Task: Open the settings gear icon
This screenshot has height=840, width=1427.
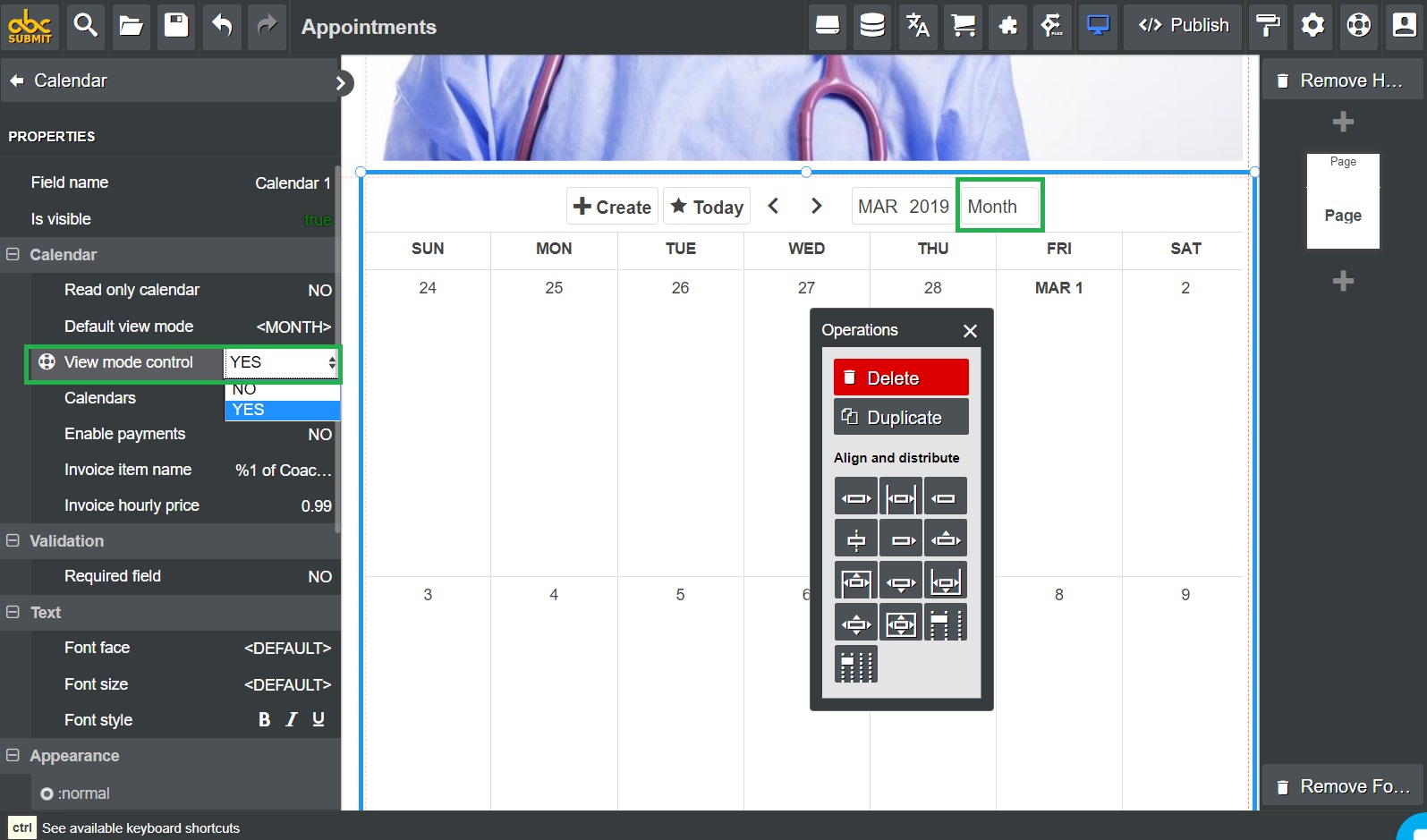Action: pos(1313,26)
